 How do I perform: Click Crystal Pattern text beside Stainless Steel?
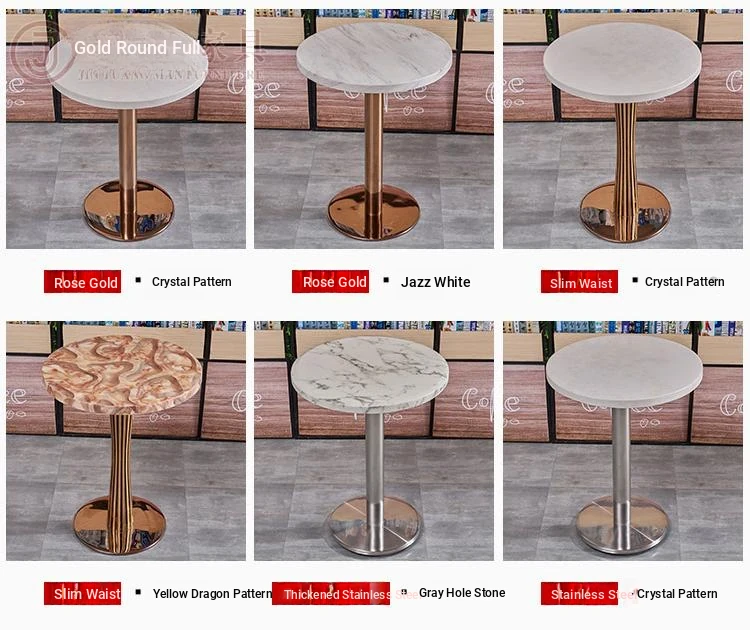677,594
